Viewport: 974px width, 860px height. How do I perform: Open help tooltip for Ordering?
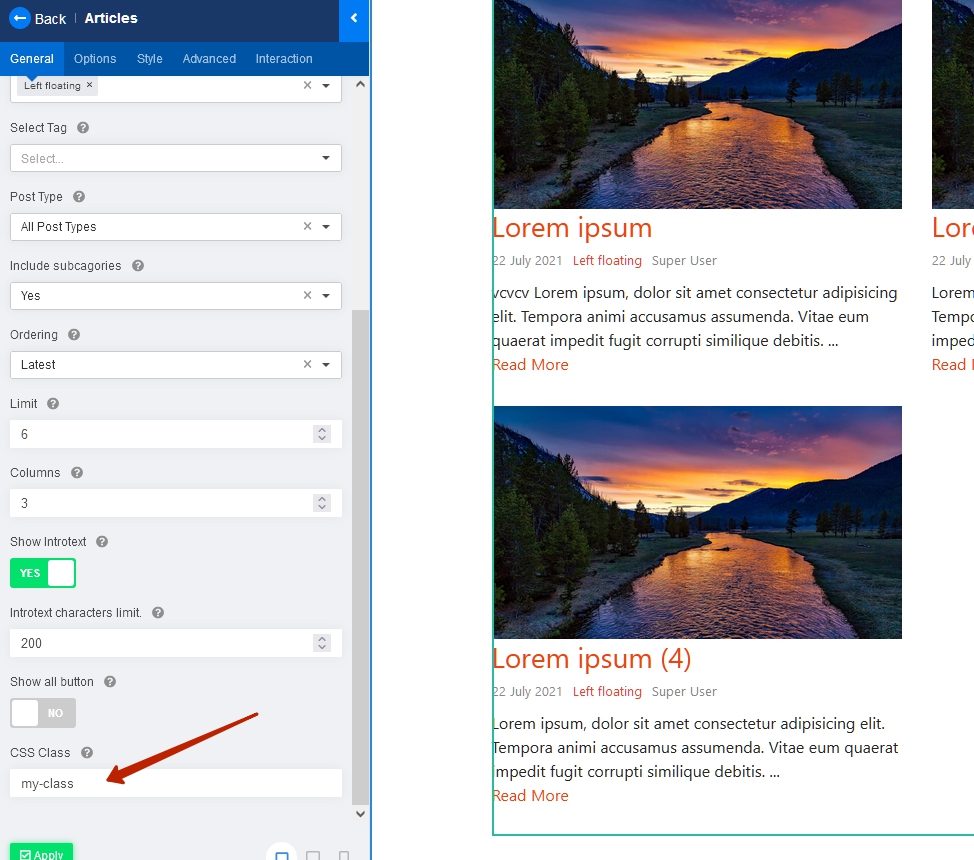[x=74, y=335]
